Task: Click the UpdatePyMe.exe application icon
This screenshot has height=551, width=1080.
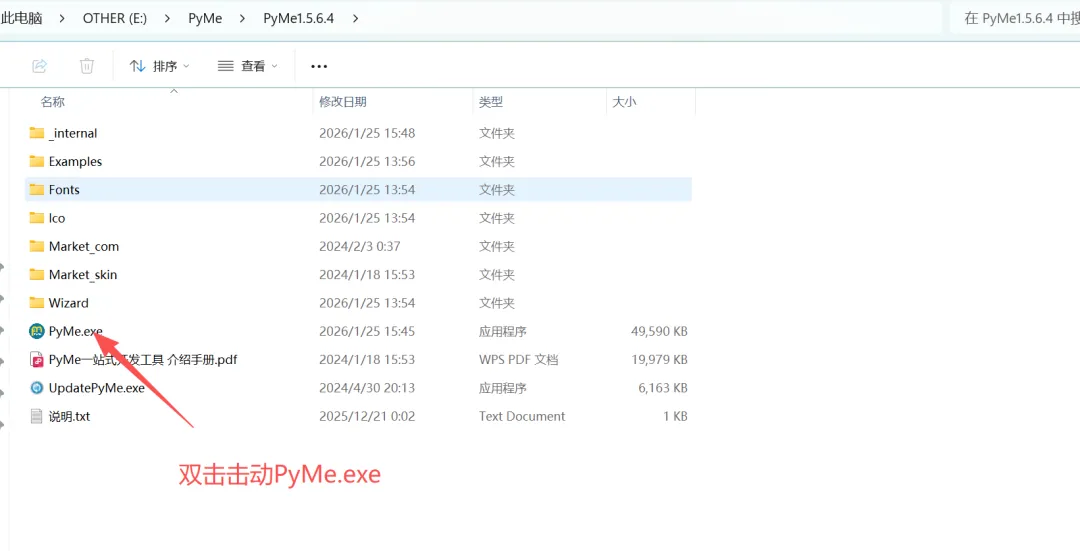Action: 37,388
